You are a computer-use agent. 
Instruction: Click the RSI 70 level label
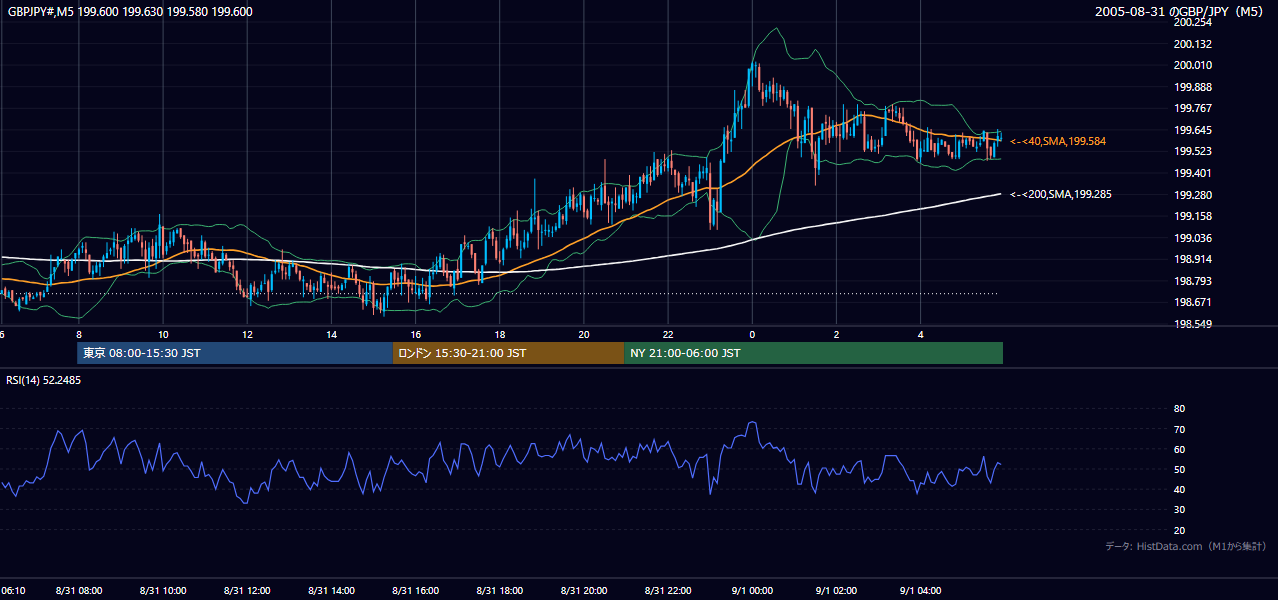click(1179, 429)
